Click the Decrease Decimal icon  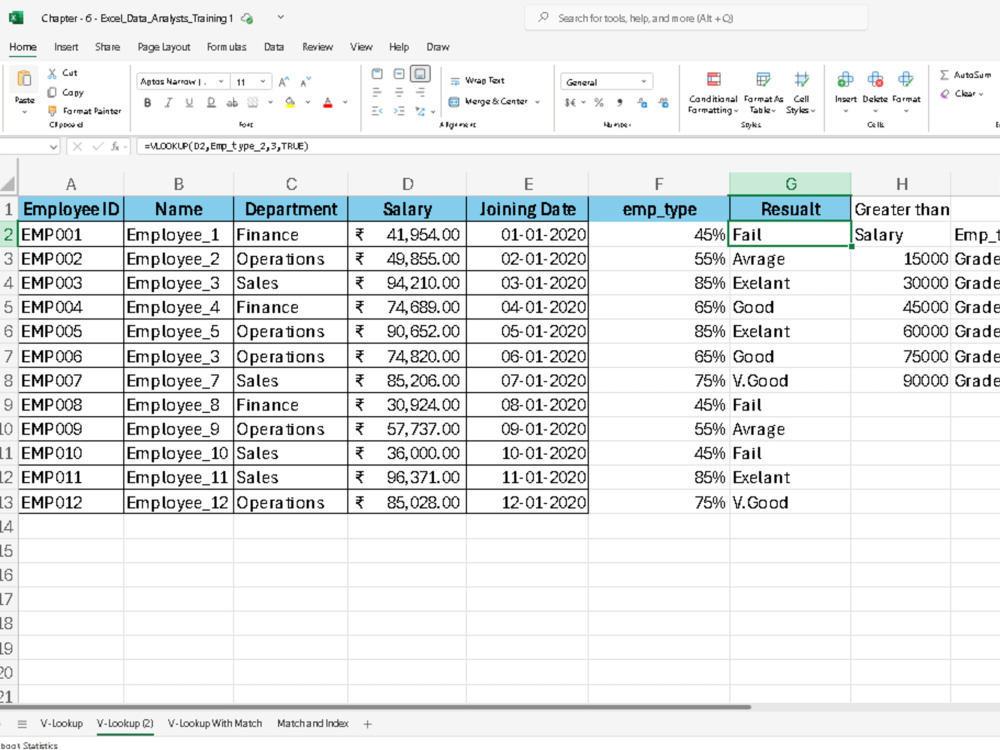click(664, 103)
